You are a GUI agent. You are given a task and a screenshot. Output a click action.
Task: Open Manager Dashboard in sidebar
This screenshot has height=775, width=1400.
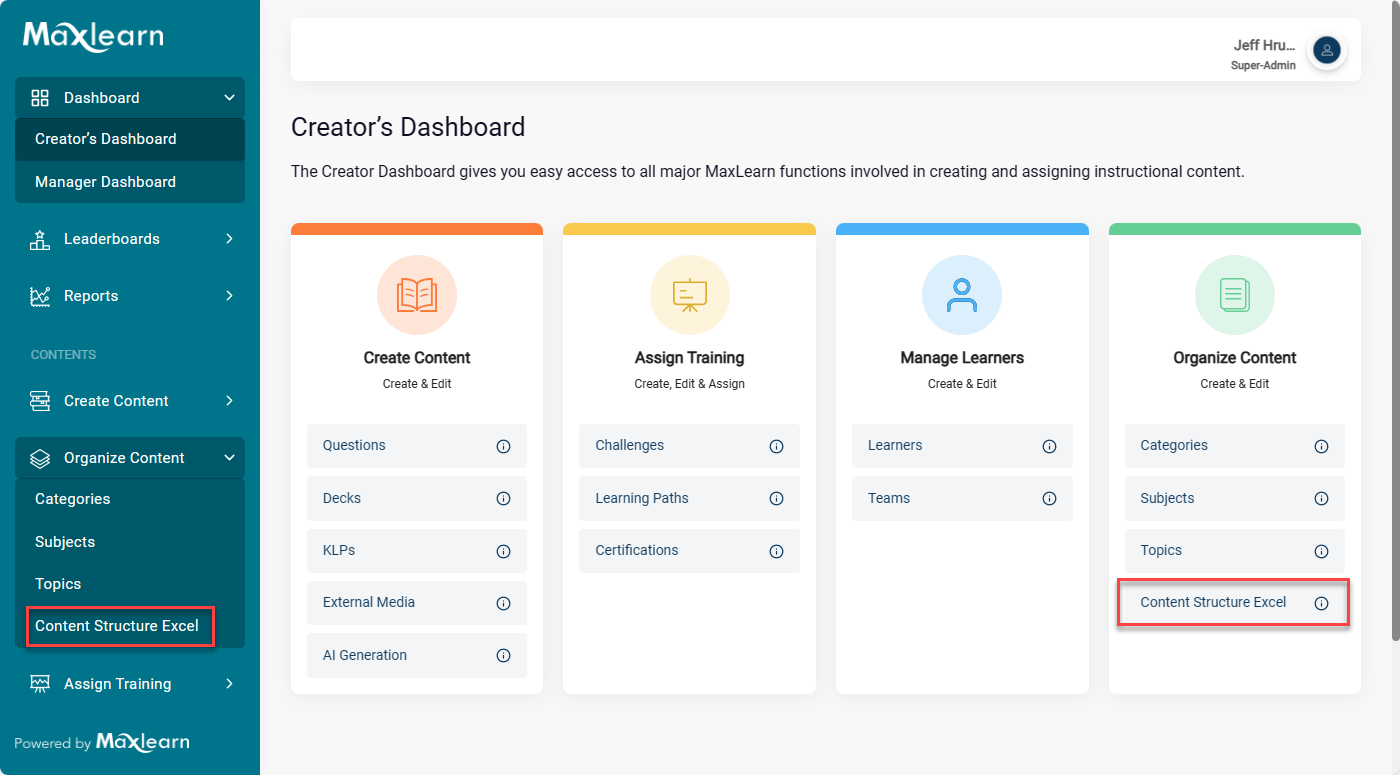click(130, 182)
